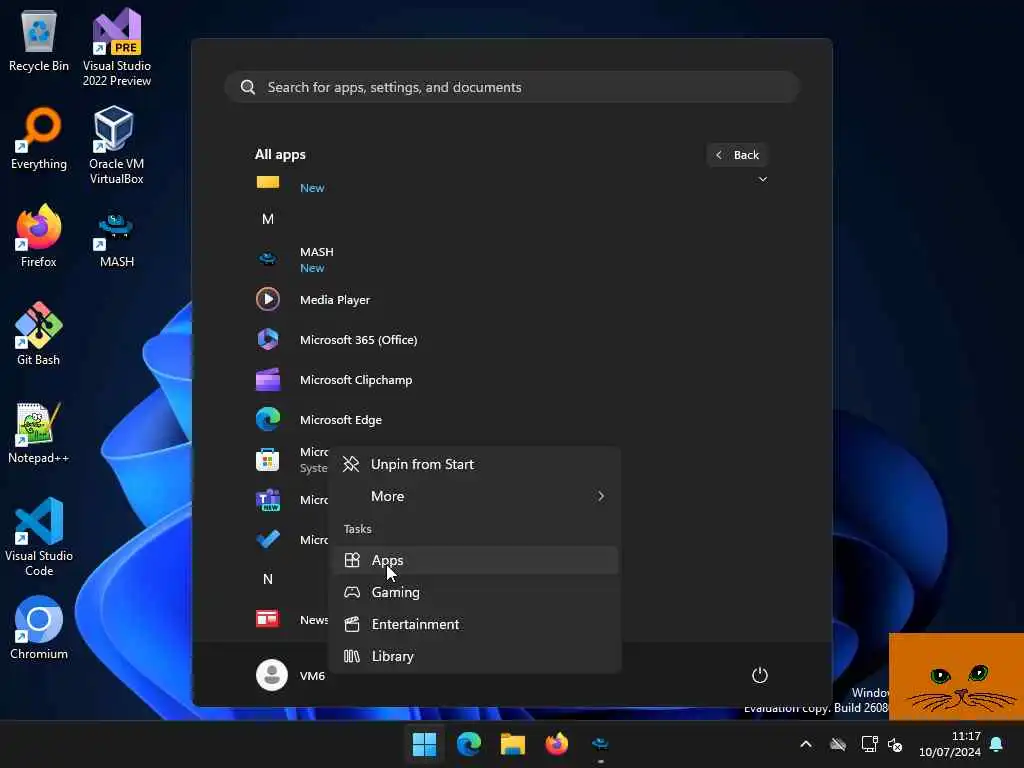Jump to letter M index header
This screenshot has height=768, width=1024.
tap(268, 219)
